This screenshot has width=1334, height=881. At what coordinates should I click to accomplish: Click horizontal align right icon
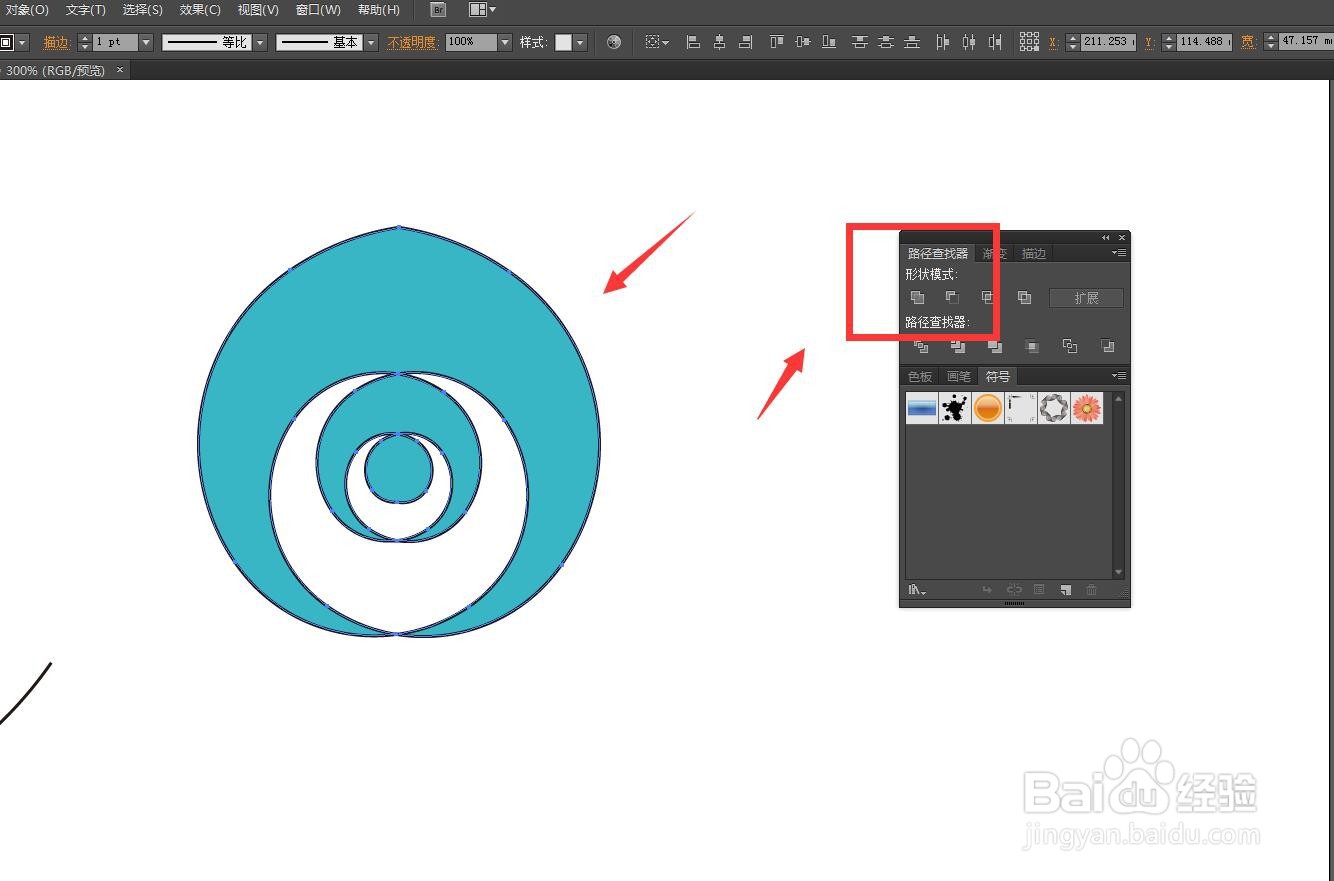click(745, 42)
